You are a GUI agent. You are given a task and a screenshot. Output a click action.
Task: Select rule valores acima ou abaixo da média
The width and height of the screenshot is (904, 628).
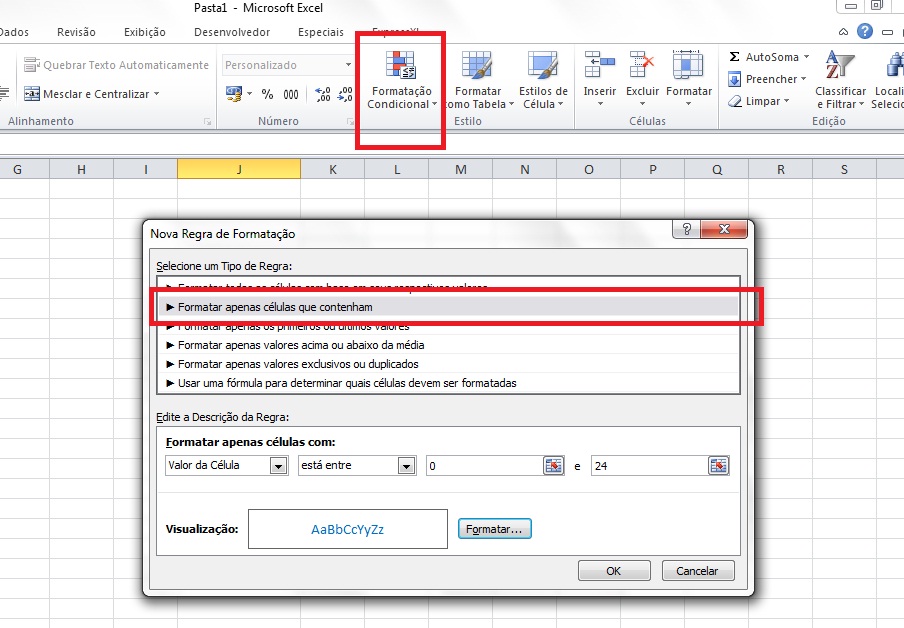[x=449, y=345]
